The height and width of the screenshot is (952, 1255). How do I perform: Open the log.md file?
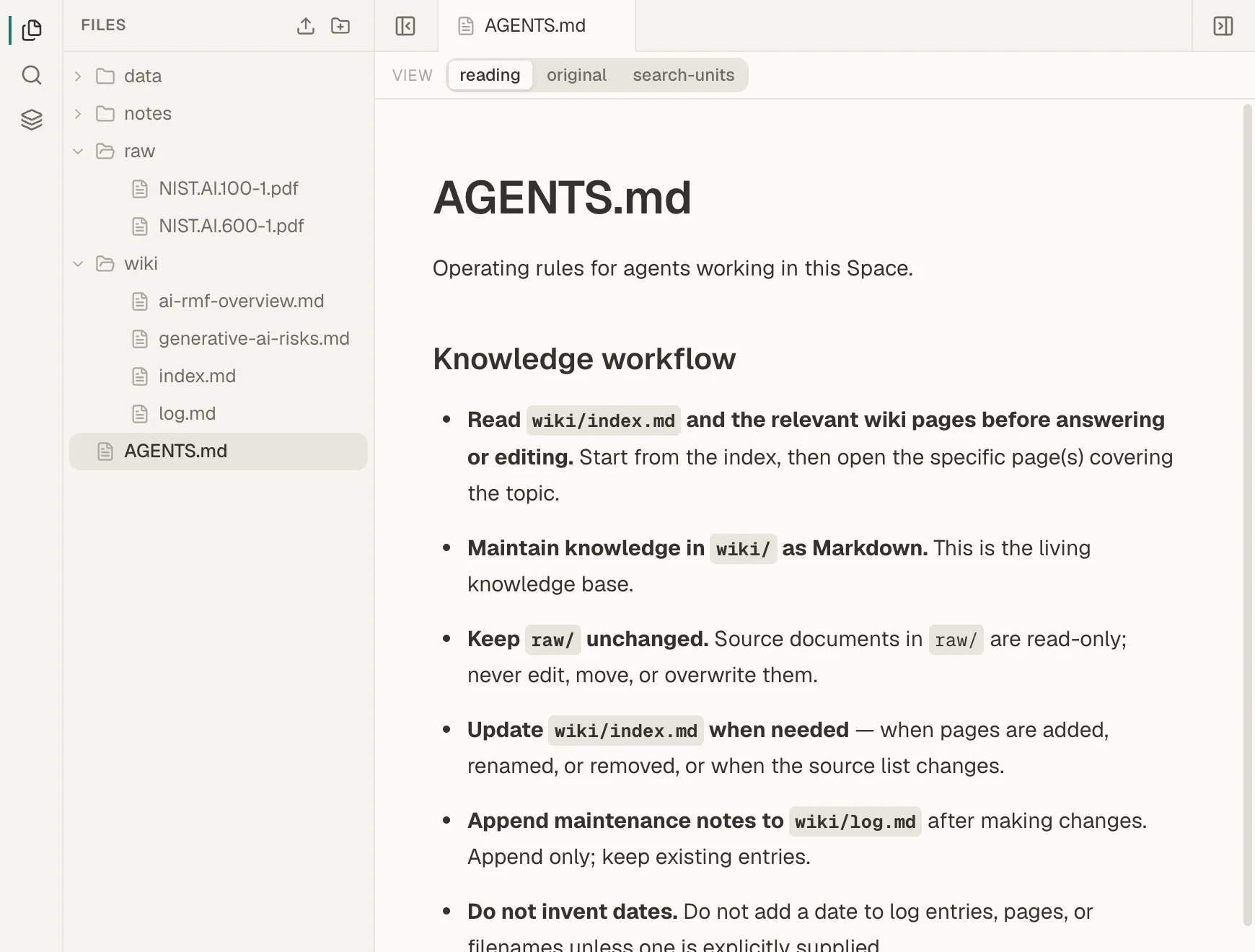pos(219,413)
